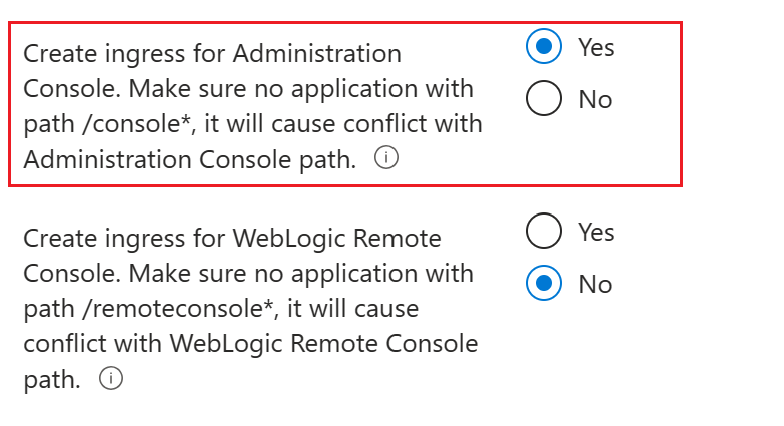Screen dimensions: 784x426
Task: Click the "Yes" label text for Remote Console
Action: (x=596, y=232)
